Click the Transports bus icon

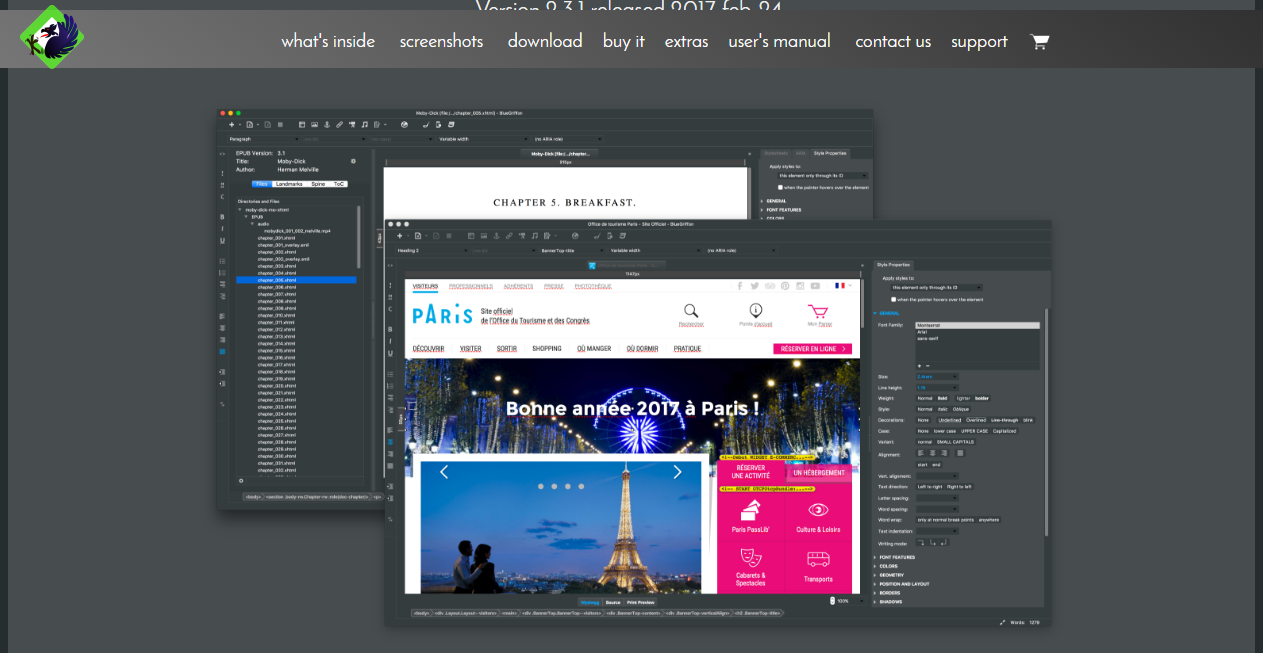click(x=818, y=559)
